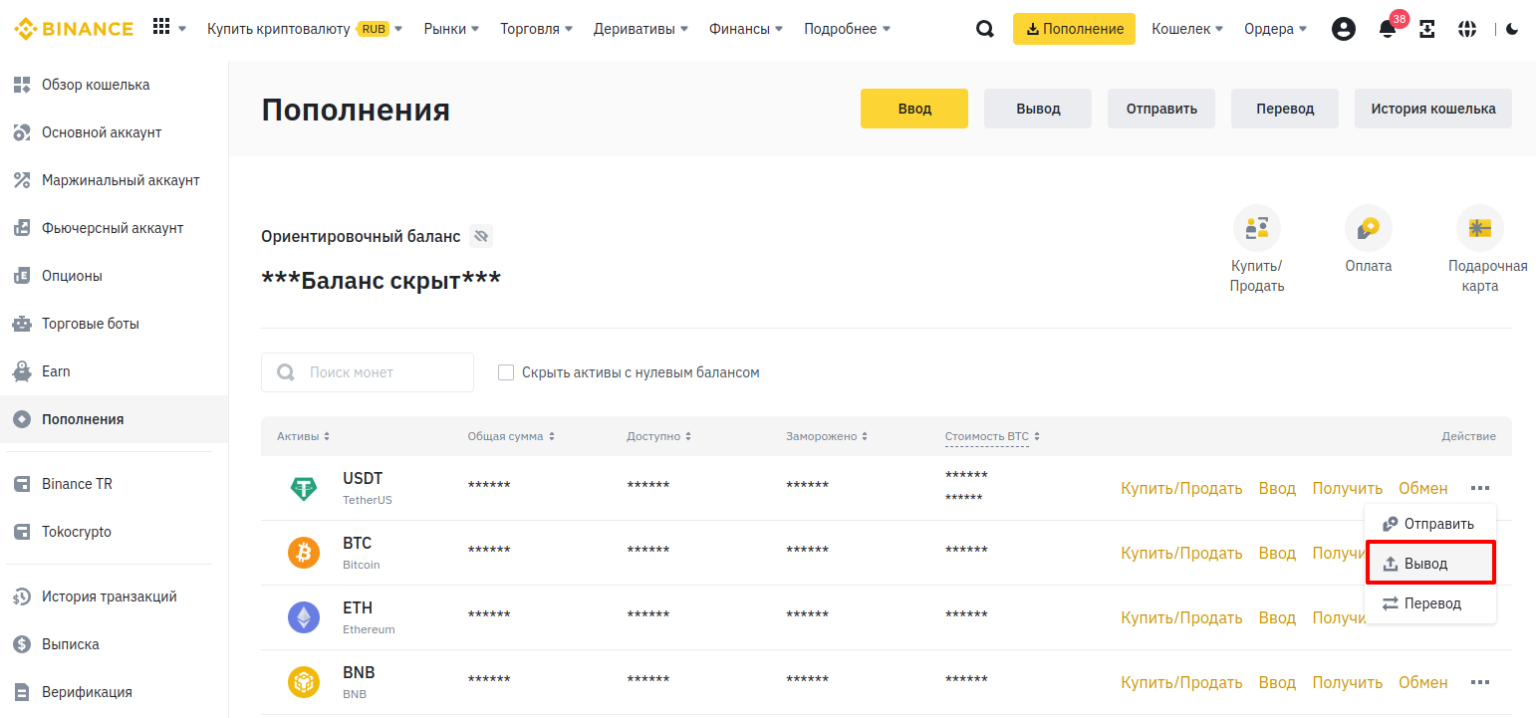The width and height of the screenshot is (1536, 718).
Task: Click the globe language icon
Action: pos(1467,29)
